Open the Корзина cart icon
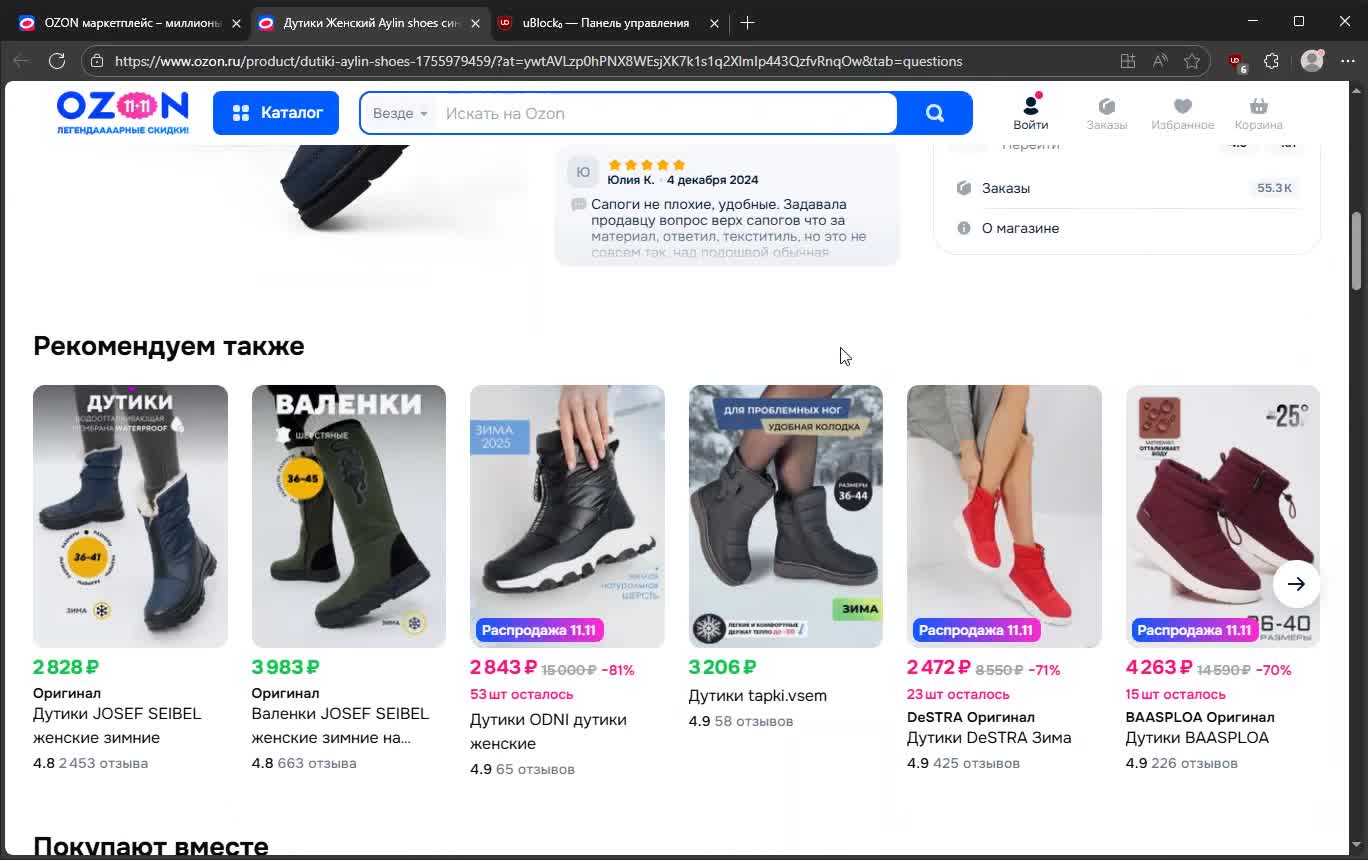This screenshot has height=860, width=1368. coord(1258,112)
